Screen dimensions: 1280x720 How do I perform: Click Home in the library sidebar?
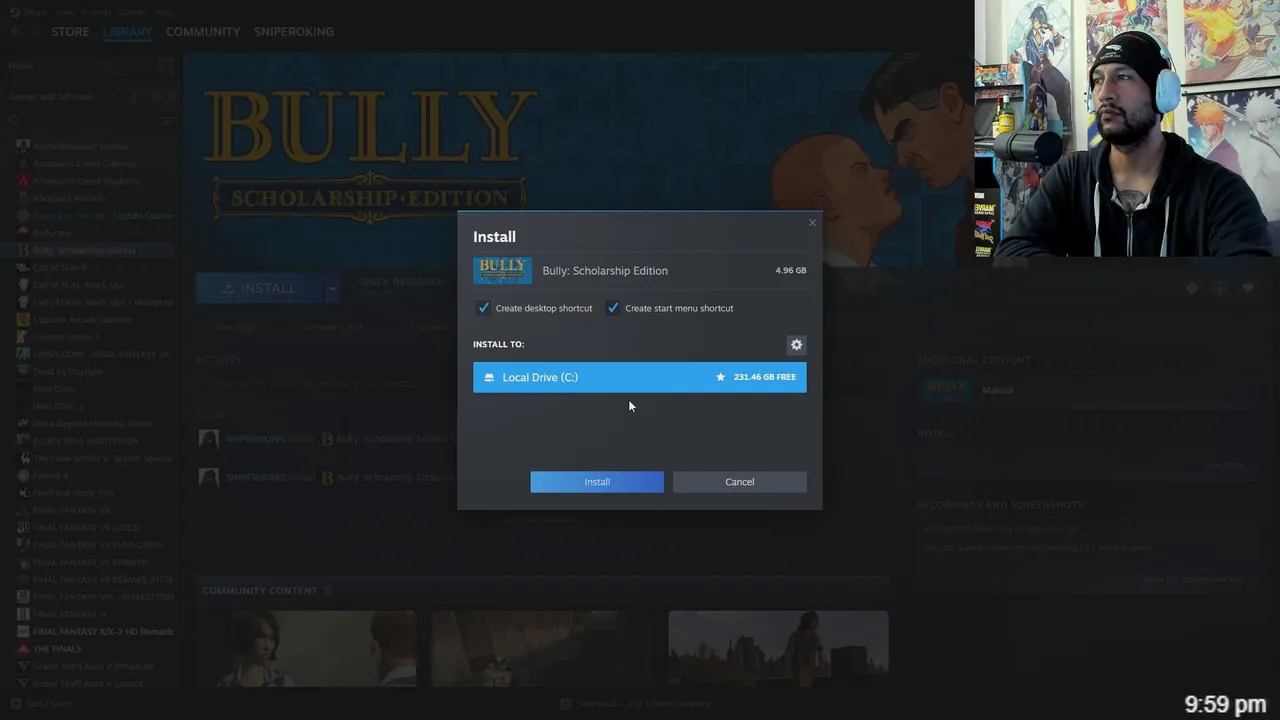tap(21, 65)
